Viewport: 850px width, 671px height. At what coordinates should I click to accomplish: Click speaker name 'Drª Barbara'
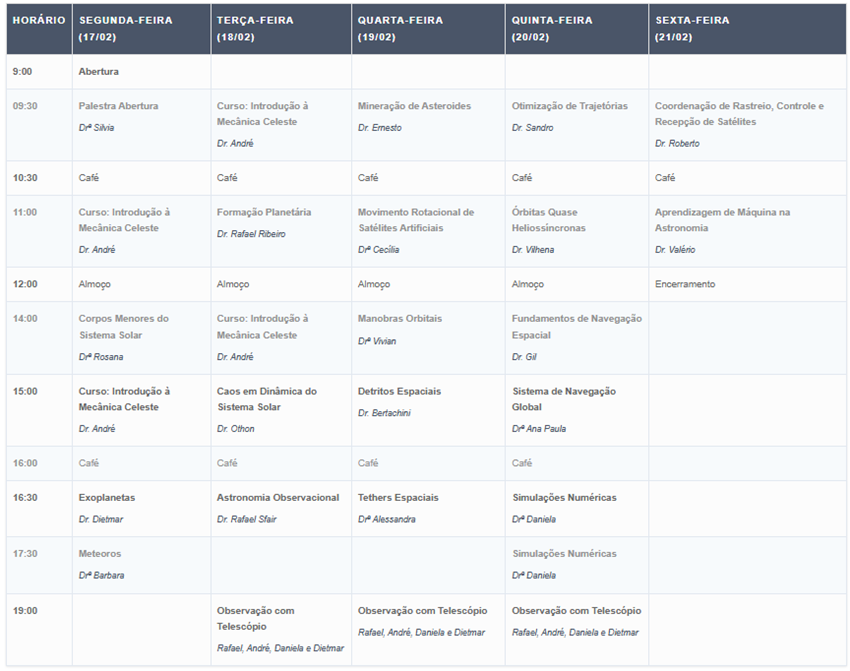click(101, 576)
